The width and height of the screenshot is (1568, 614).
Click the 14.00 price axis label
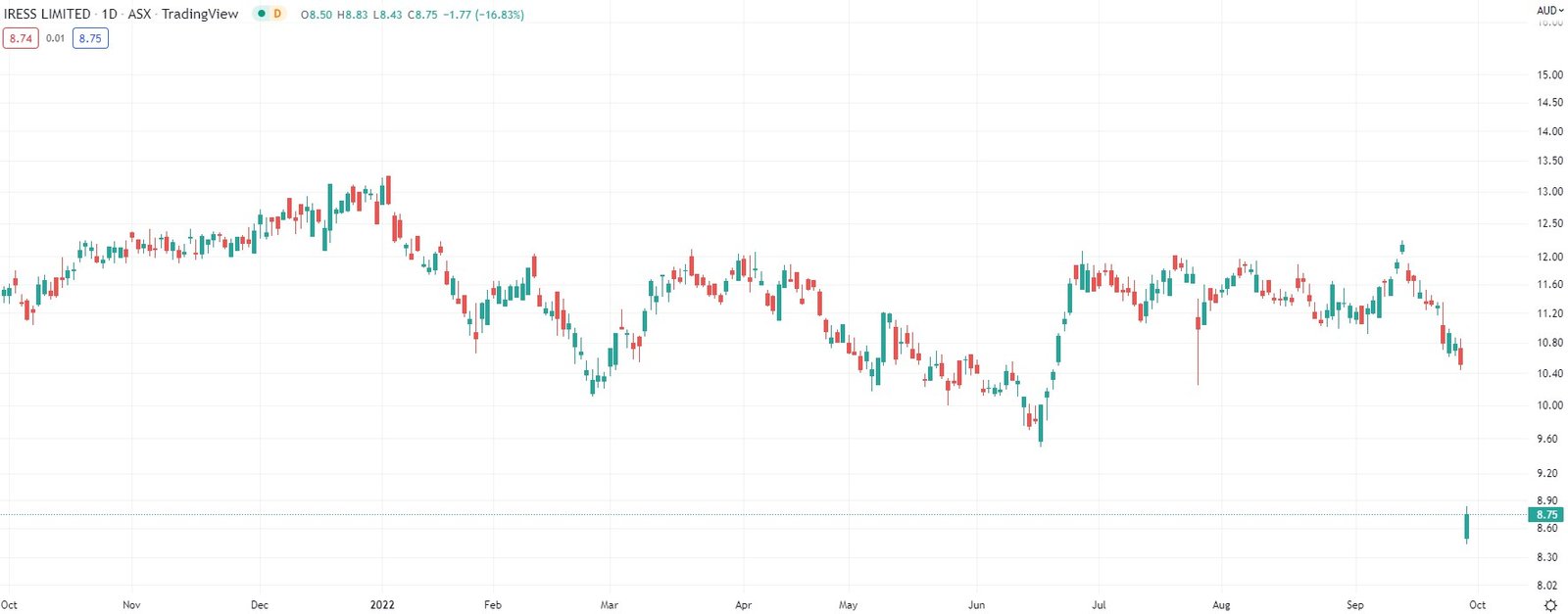click(x=1549, y=131)
